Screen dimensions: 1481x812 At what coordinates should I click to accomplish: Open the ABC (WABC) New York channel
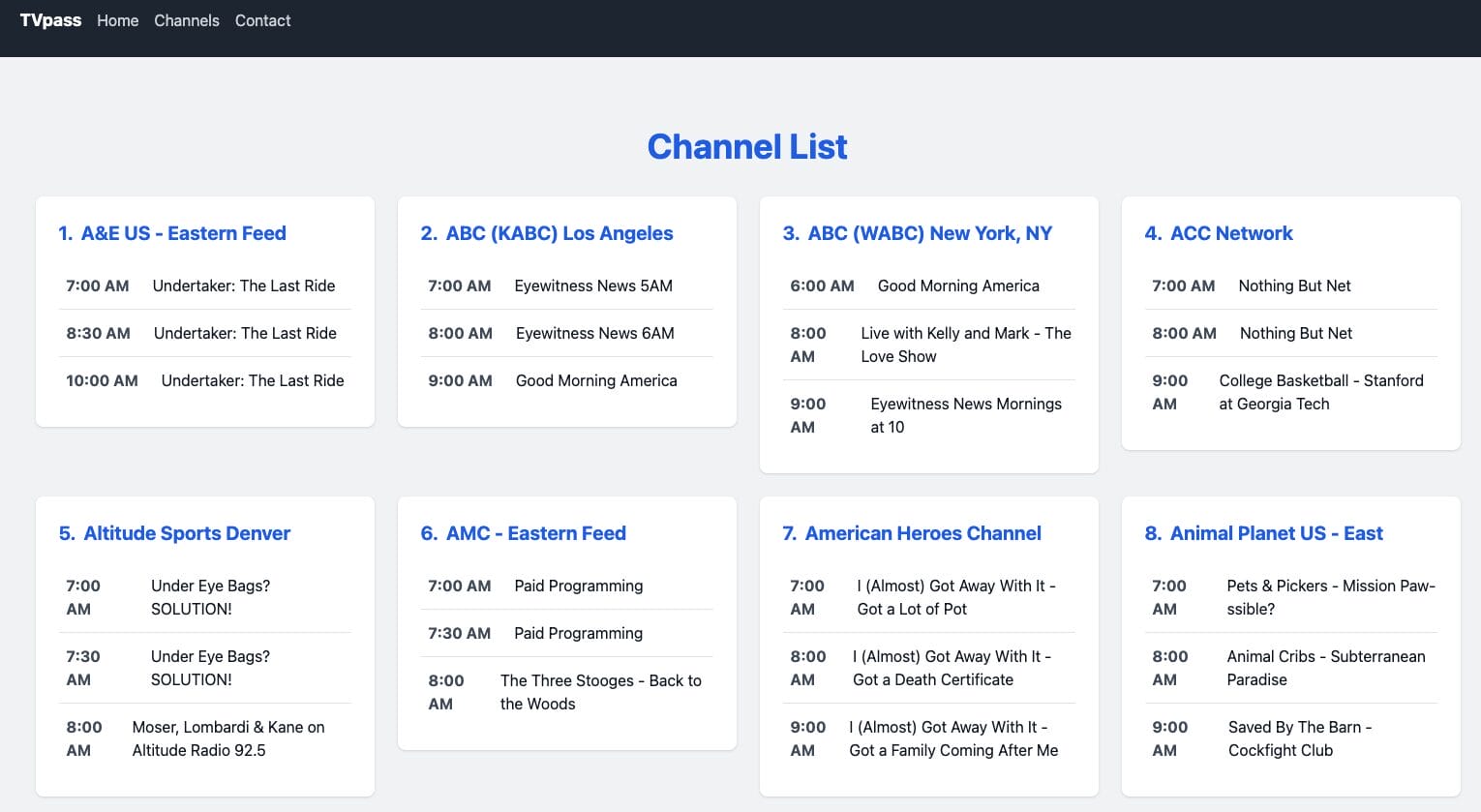[x=917, y=233]
